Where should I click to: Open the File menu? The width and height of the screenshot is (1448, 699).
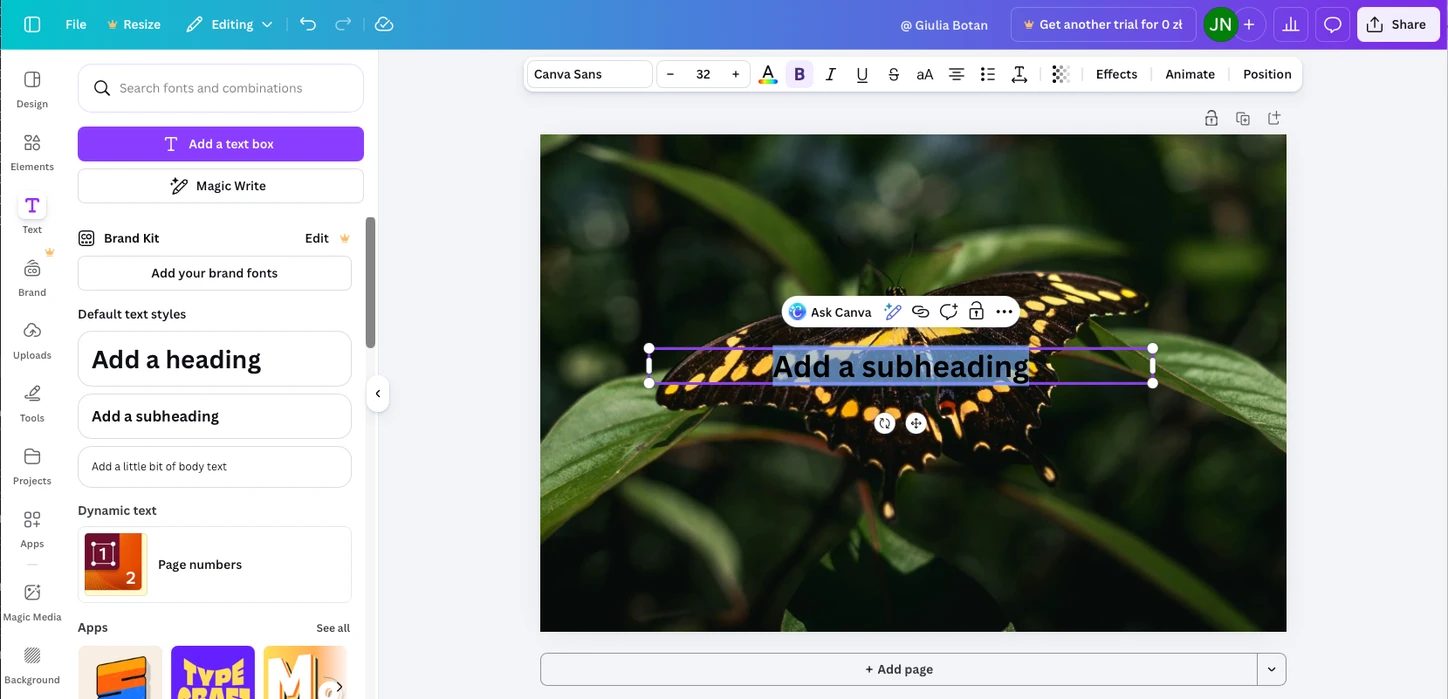pyautogui.click(x=75, y=24)
